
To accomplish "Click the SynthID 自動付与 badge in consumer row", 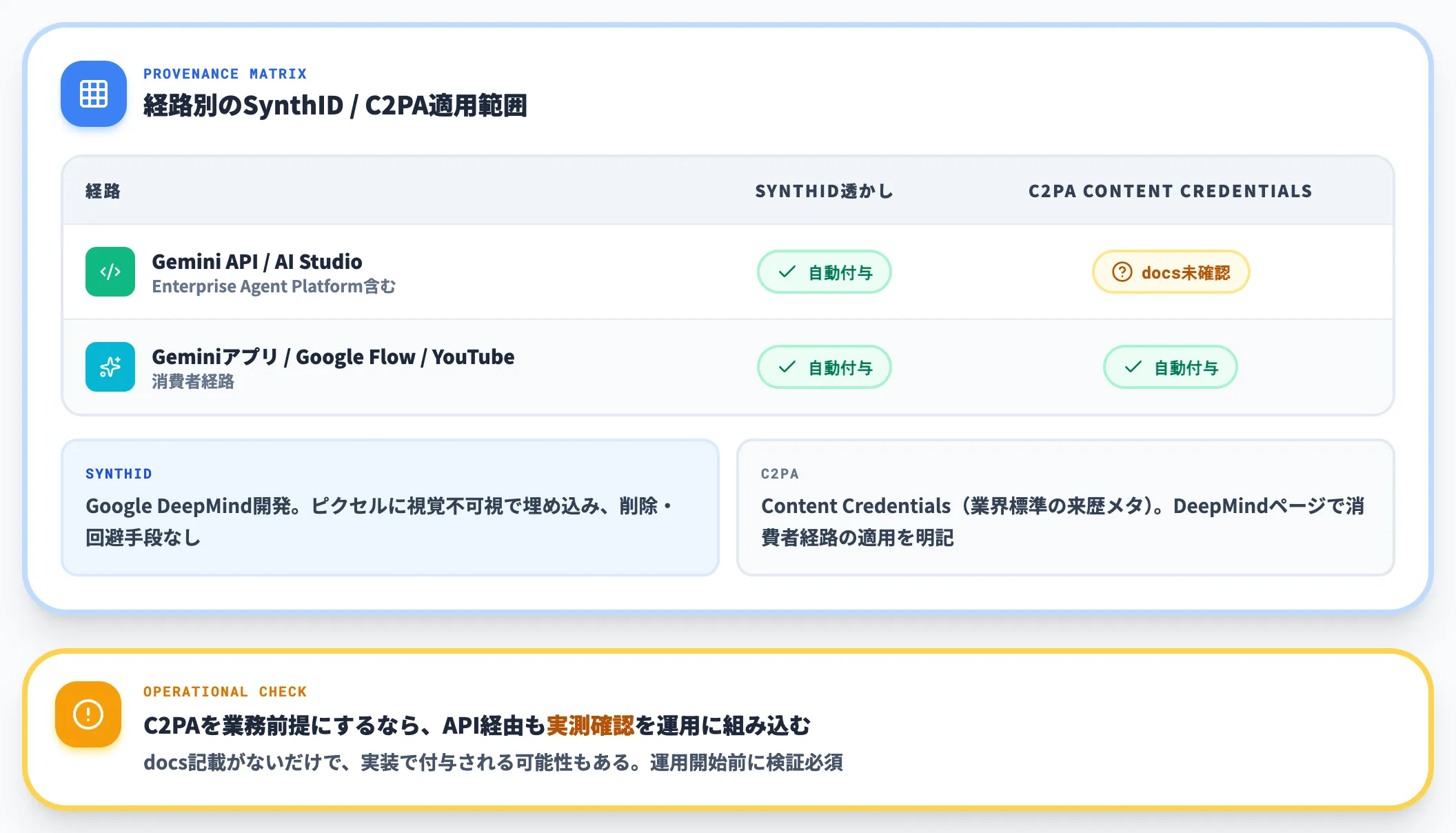I will 825,367.
